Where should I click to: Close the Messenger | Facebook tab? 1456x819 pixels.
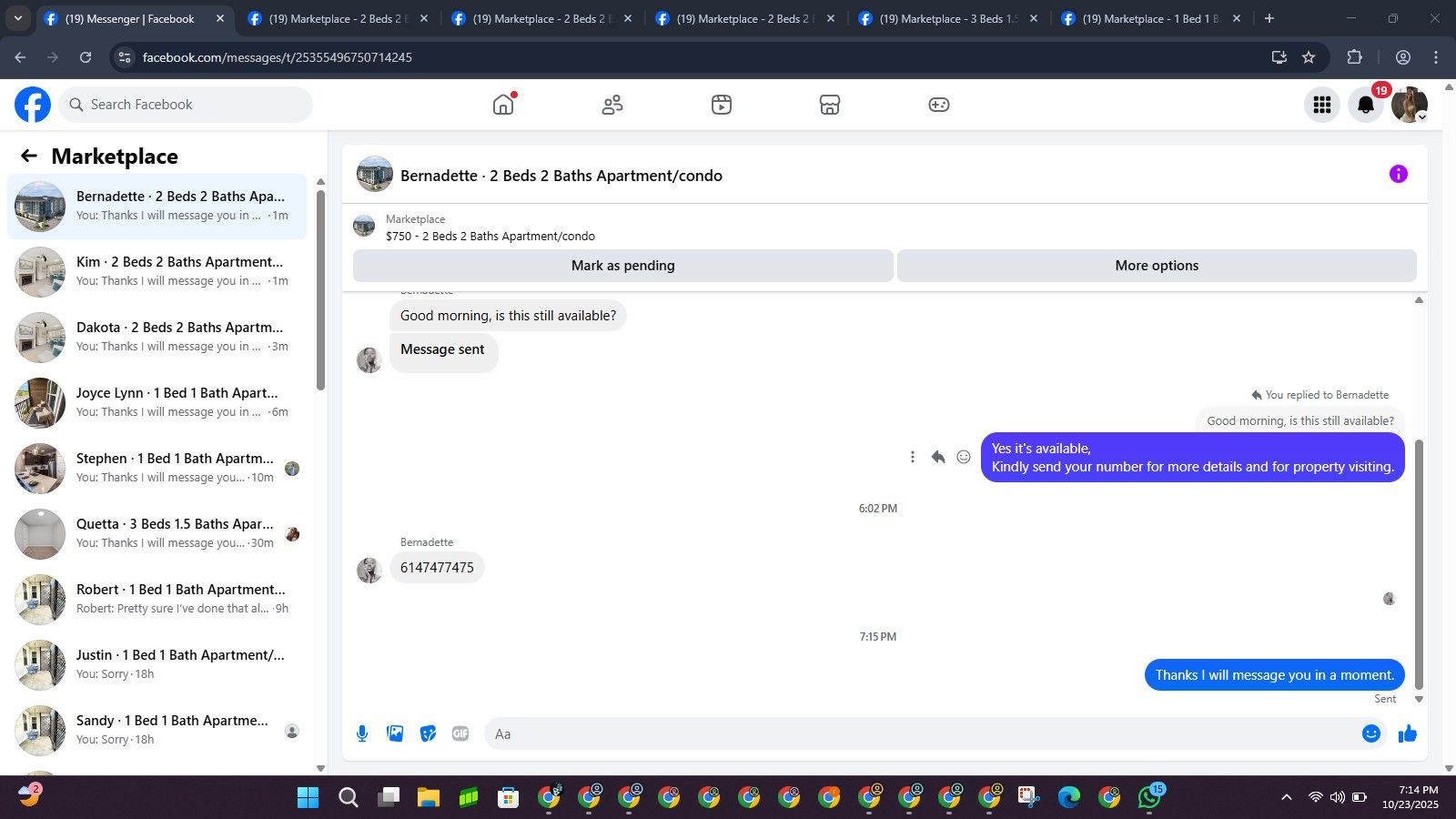(x=220, y=18)
